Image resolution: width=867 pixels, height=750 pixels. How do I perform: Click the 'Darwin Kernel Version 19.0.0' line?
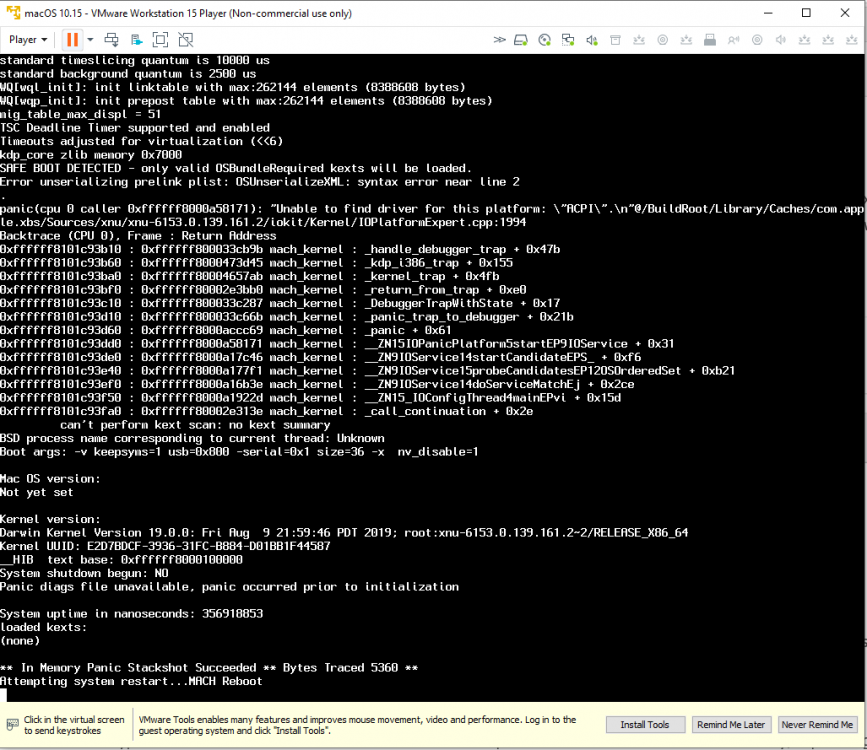point(344,533)
